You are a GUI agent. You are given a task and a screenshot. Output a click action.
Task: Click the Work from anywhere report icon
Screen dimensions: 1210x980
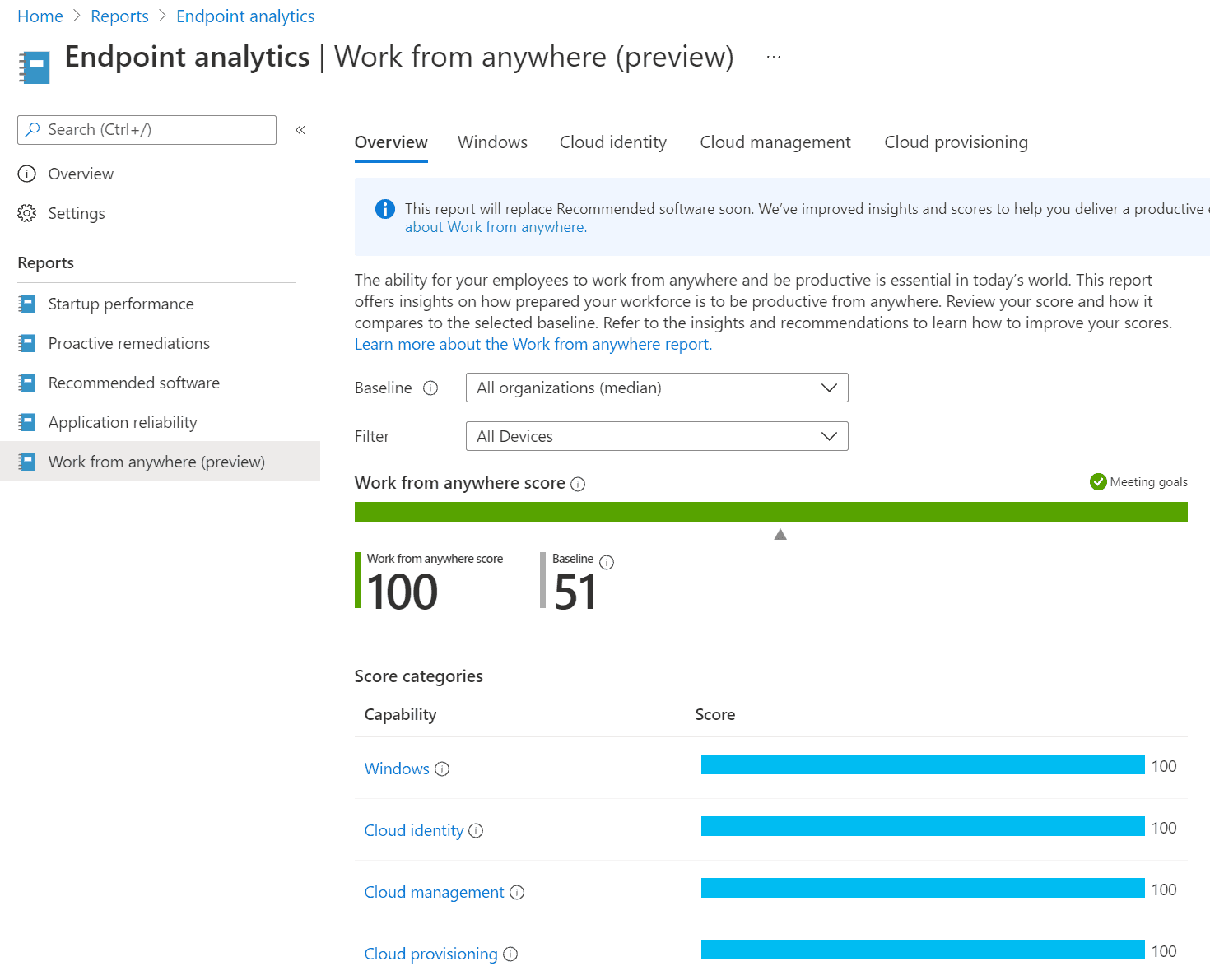[27, 461]
